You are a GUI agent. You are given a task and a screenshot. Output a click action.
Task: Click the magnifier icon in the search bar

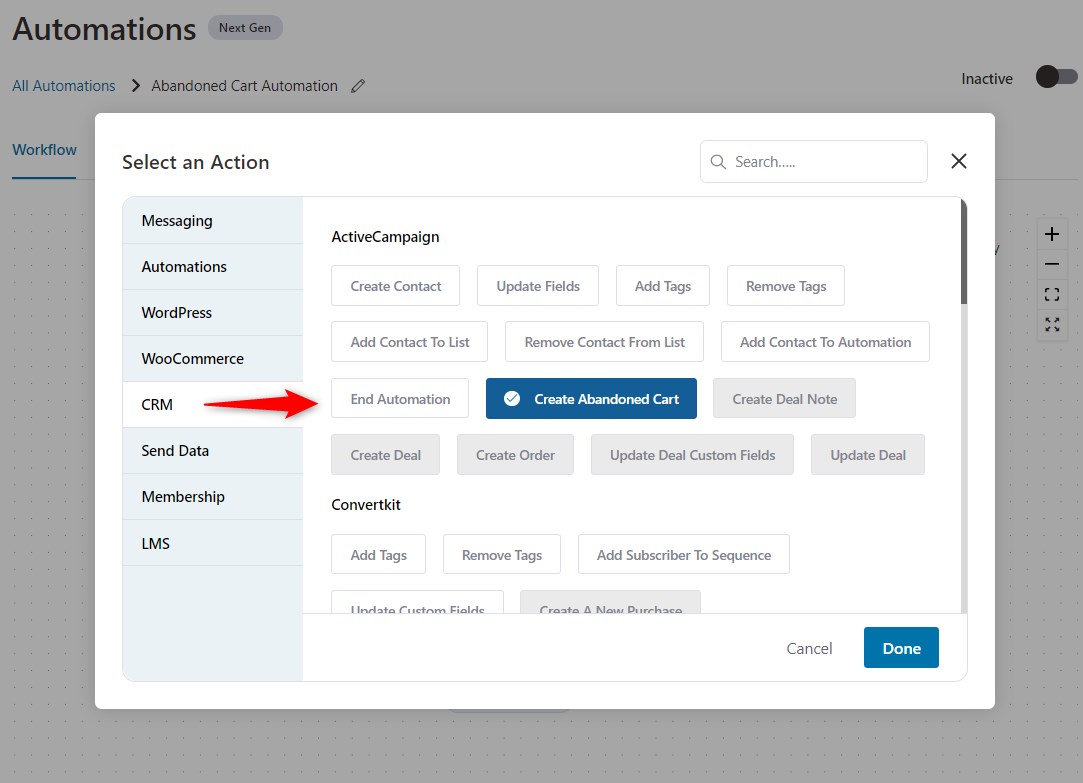tap(717, 161)
